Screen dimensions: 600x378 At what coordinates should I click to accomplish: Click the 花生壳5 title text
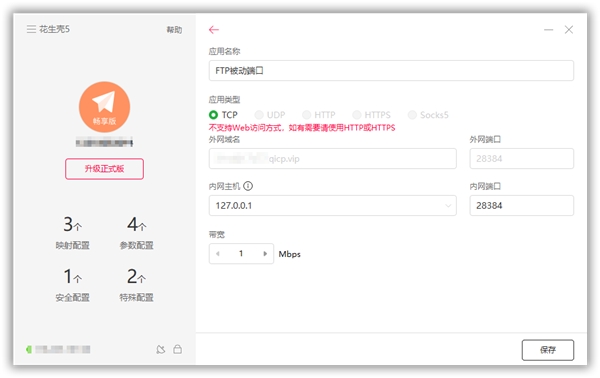(54, 29)
